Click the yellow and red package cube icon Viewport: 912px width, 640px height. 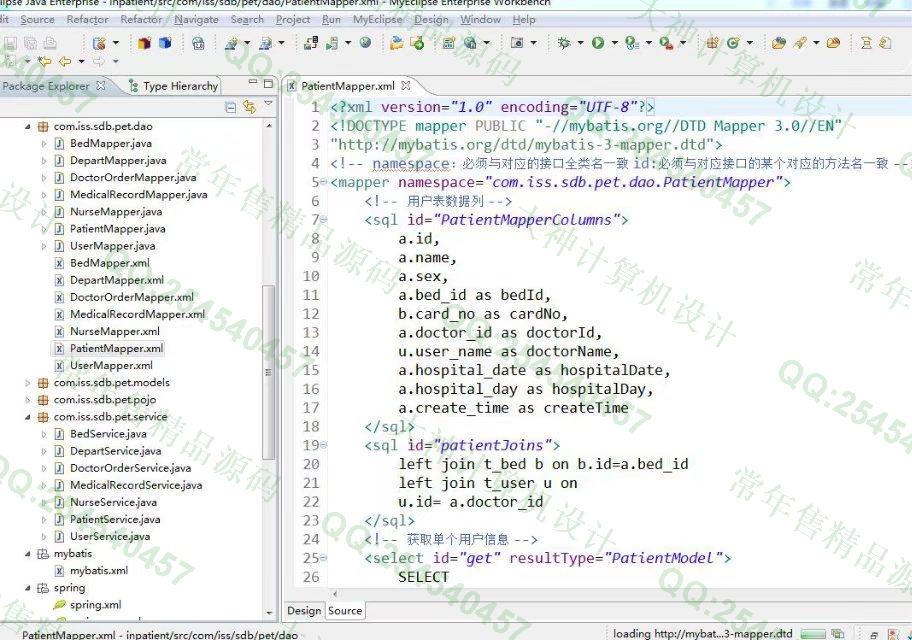[144, 42]
